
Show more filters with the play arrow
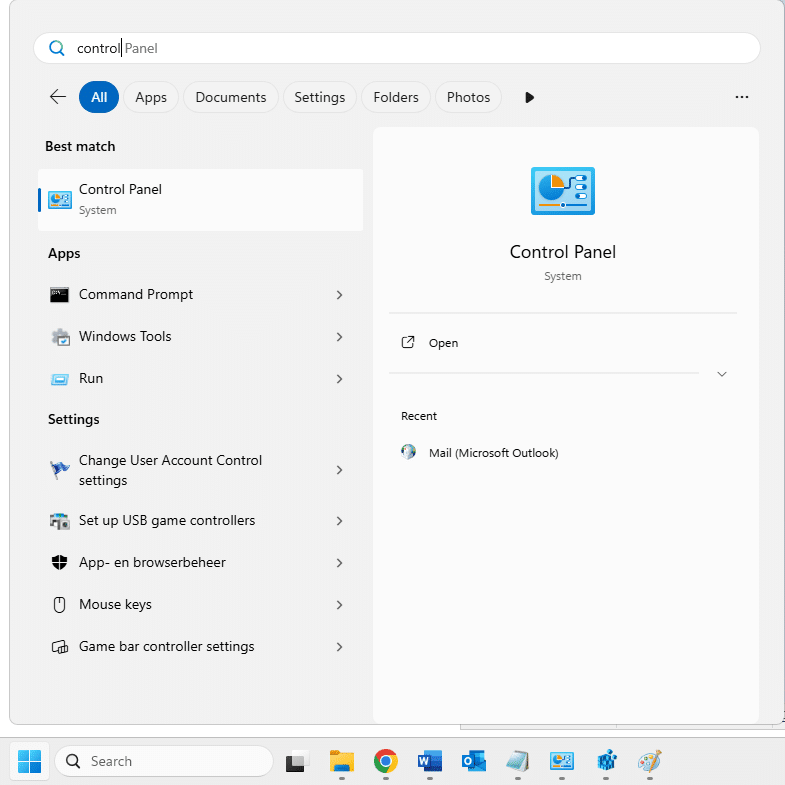[529, 97]
